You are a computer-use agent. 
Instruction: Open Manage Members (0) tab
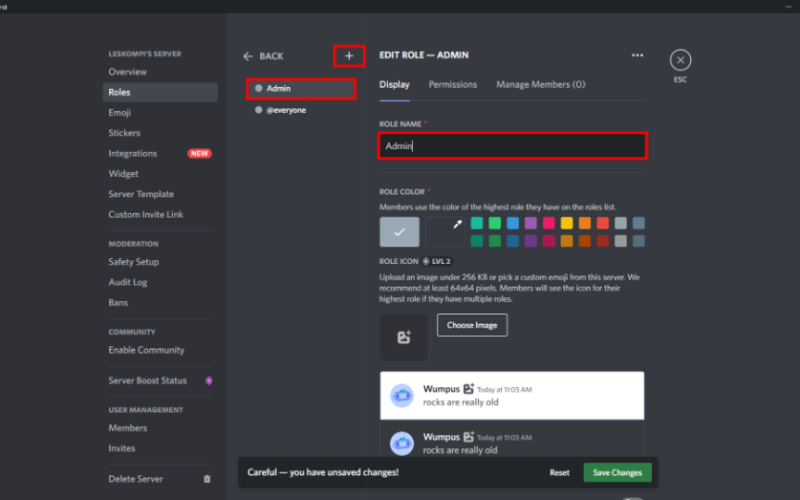[x=541, y=85]
